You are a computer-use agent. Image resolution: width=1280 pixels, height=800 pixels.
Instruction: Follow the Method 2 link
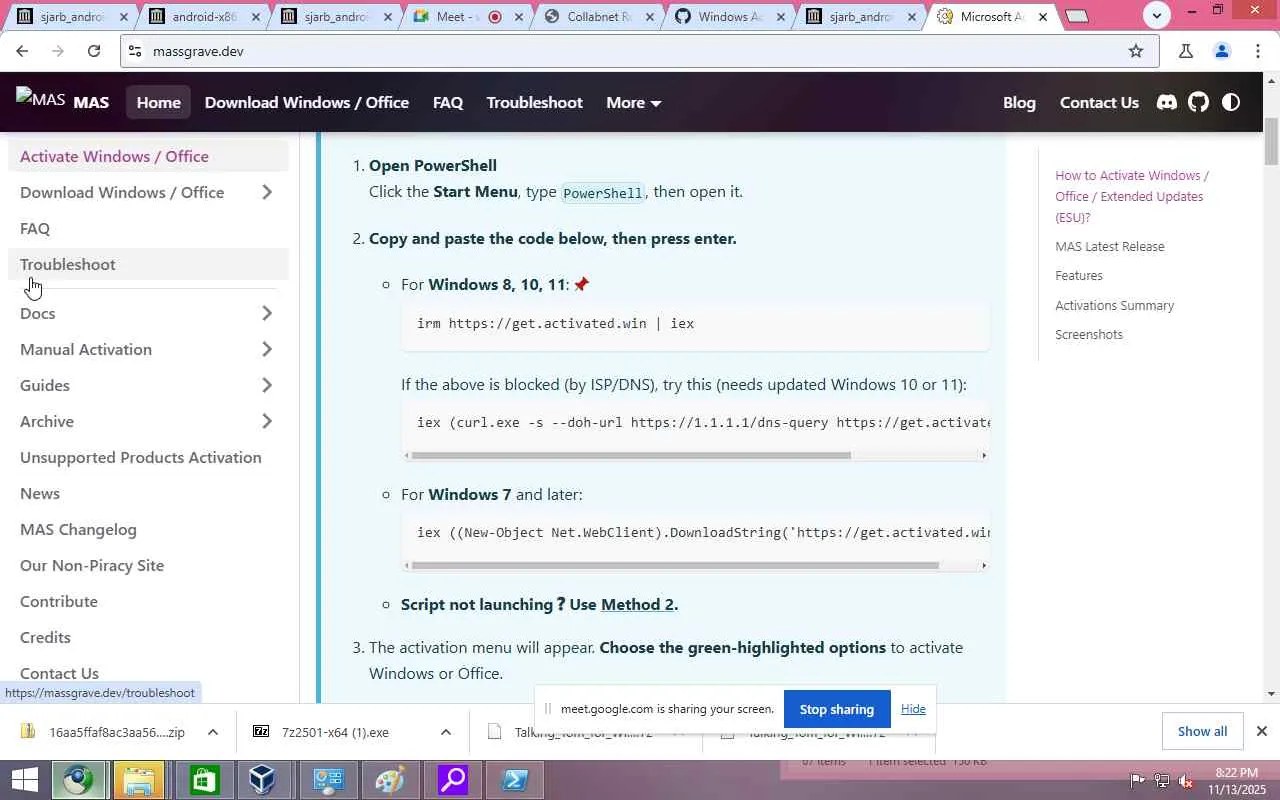coord(637,604)
